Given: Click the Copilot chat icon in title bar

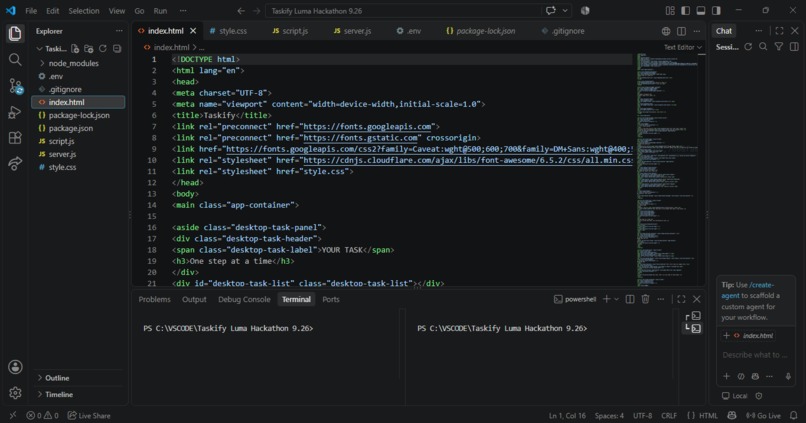Looking at the screenshot, I should pyautogui.click(x=551, y=11).
